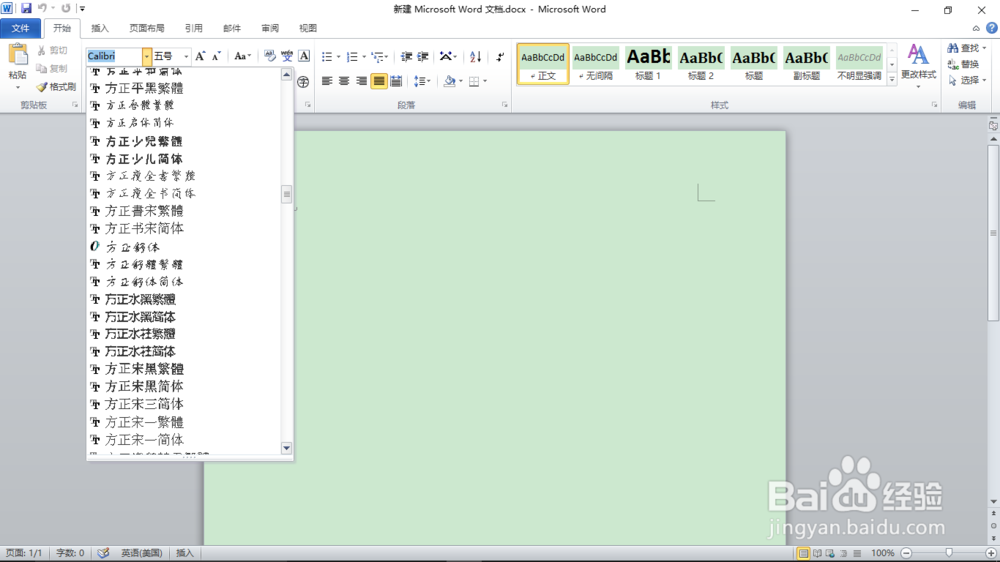The width and height of the screenshot is (1000, 562).
Task: Click the Undo arrow in Quick Access
Action: pos(42,8)
